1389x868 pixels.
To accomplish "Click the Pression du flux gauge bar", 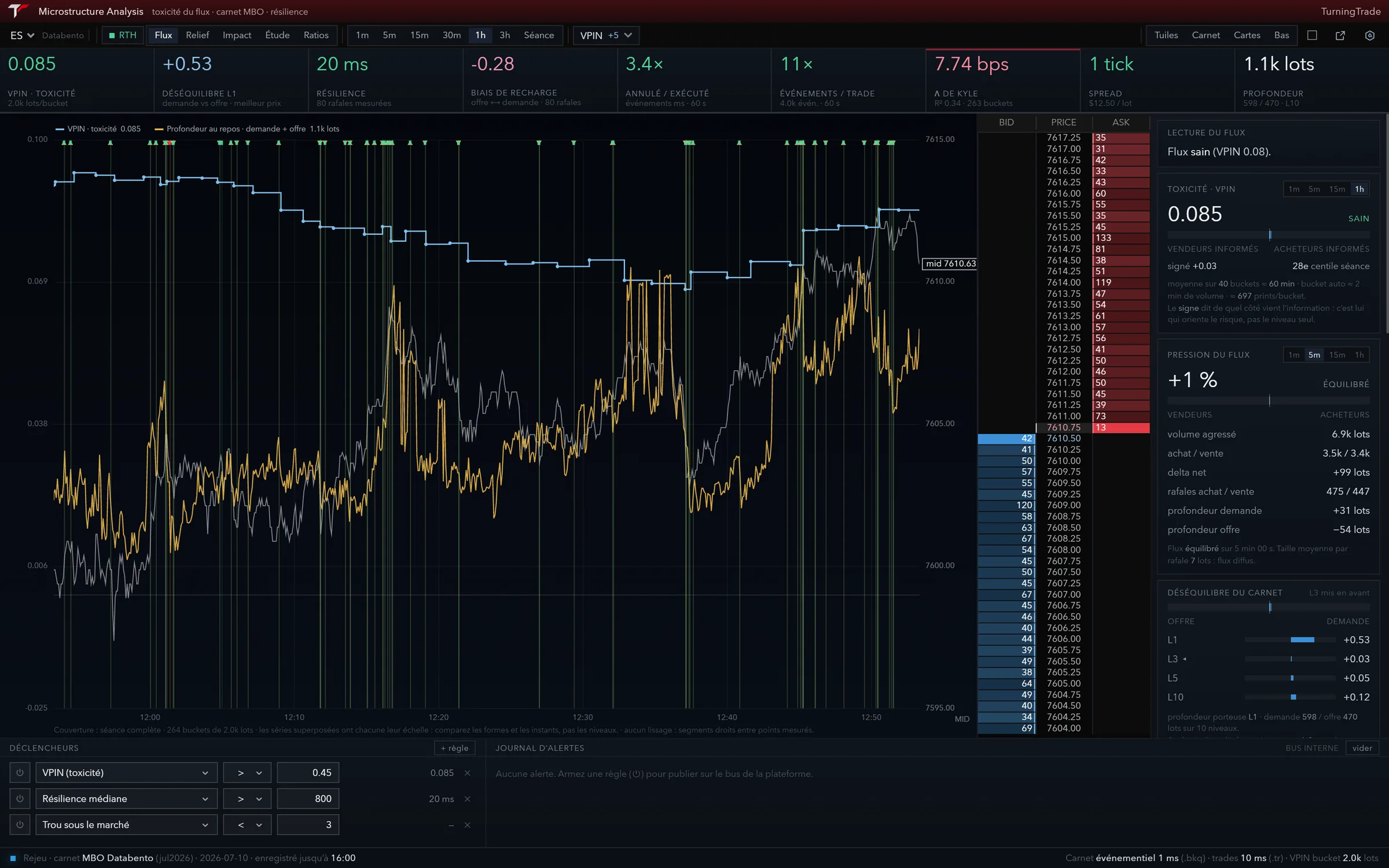I will point(1268,400).
